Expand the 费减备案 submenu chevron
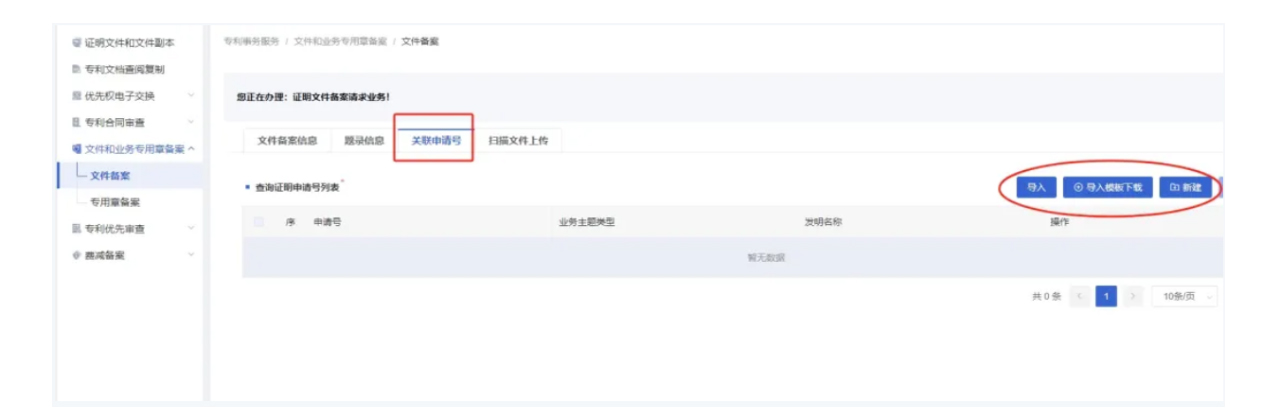This screenshot has width=1280, height=417. (191, 255)
